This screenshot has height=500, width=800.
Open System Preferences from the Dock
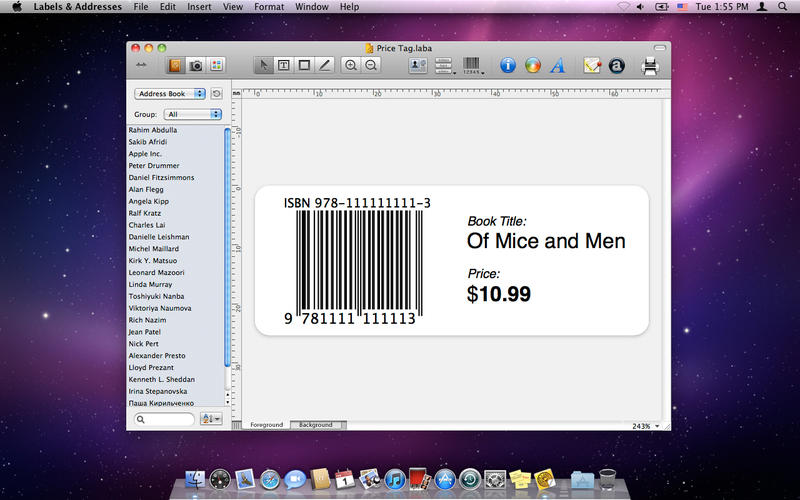click(x=495, y=480)
